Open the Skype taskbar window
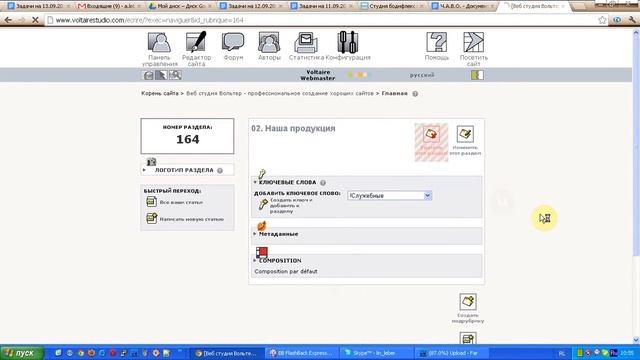This screenshot has width=640, height=360. click(x=376, y=353)
